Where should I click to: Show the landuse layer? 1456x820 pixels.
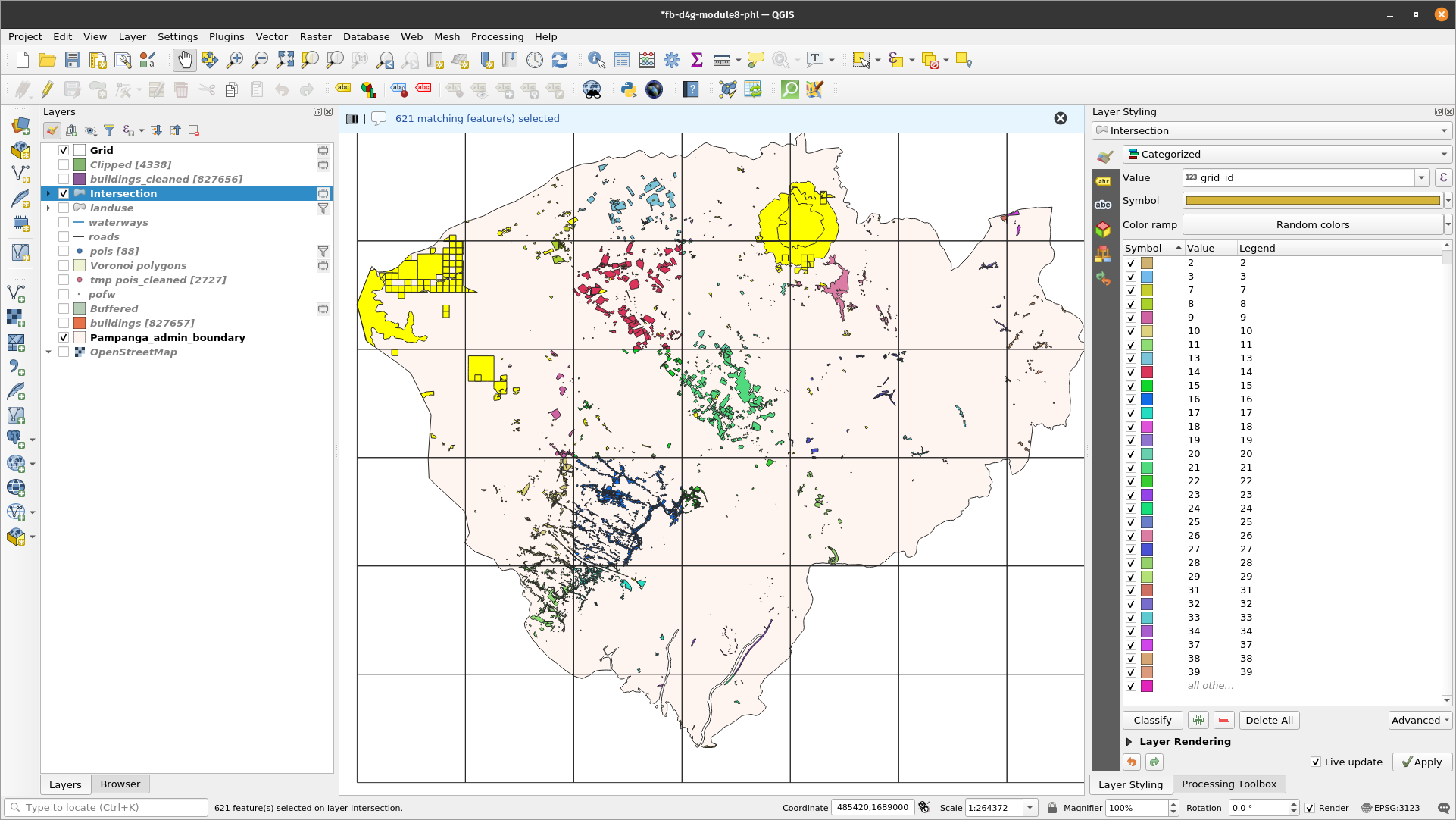(x=64, y=208)
